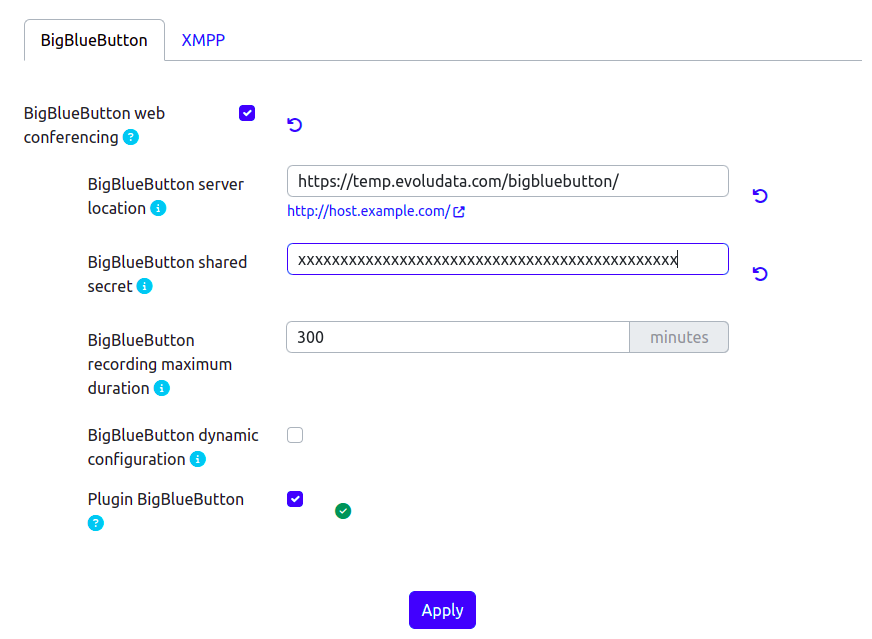Open help for BigBlueButton web conferencing
Screen dimensions: 872x639
(x=131, y=137)
